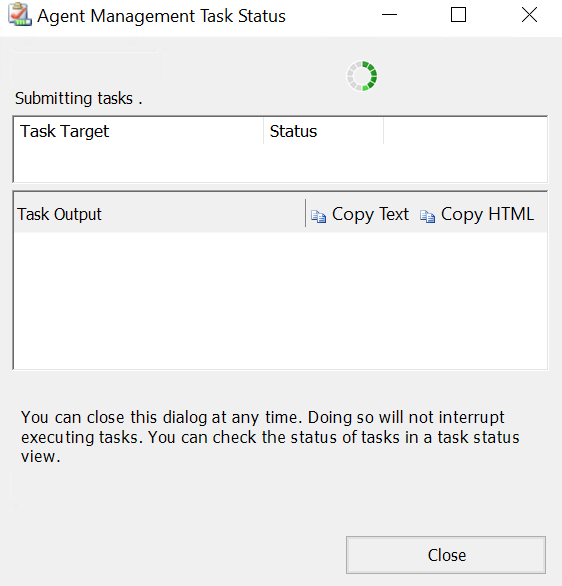This screenshot has height=586, width=562.
Task: Click the empty row area under Task Target
Action: click(x=281, y=163)
